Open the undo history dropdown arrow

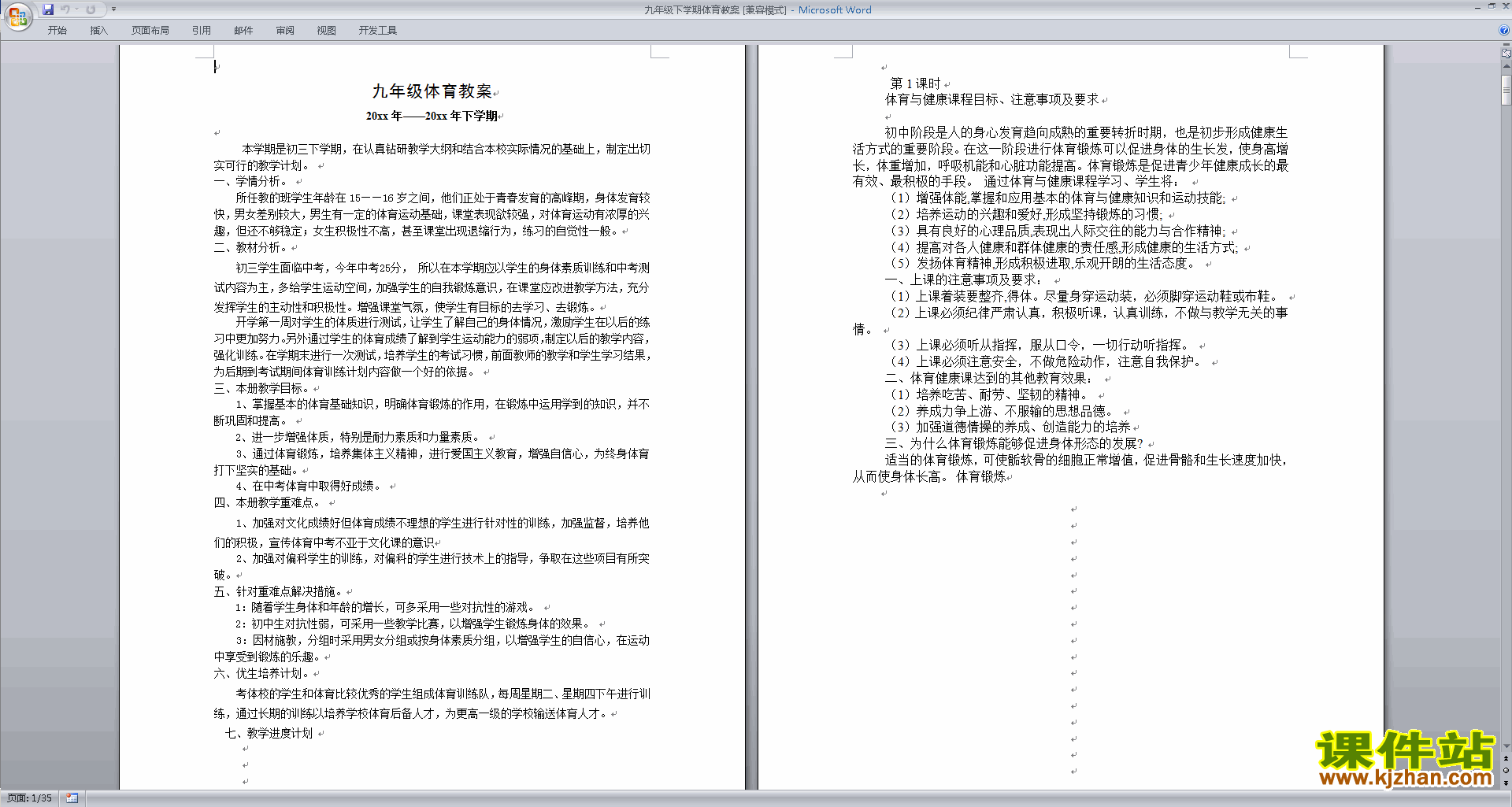click(76, 9)
